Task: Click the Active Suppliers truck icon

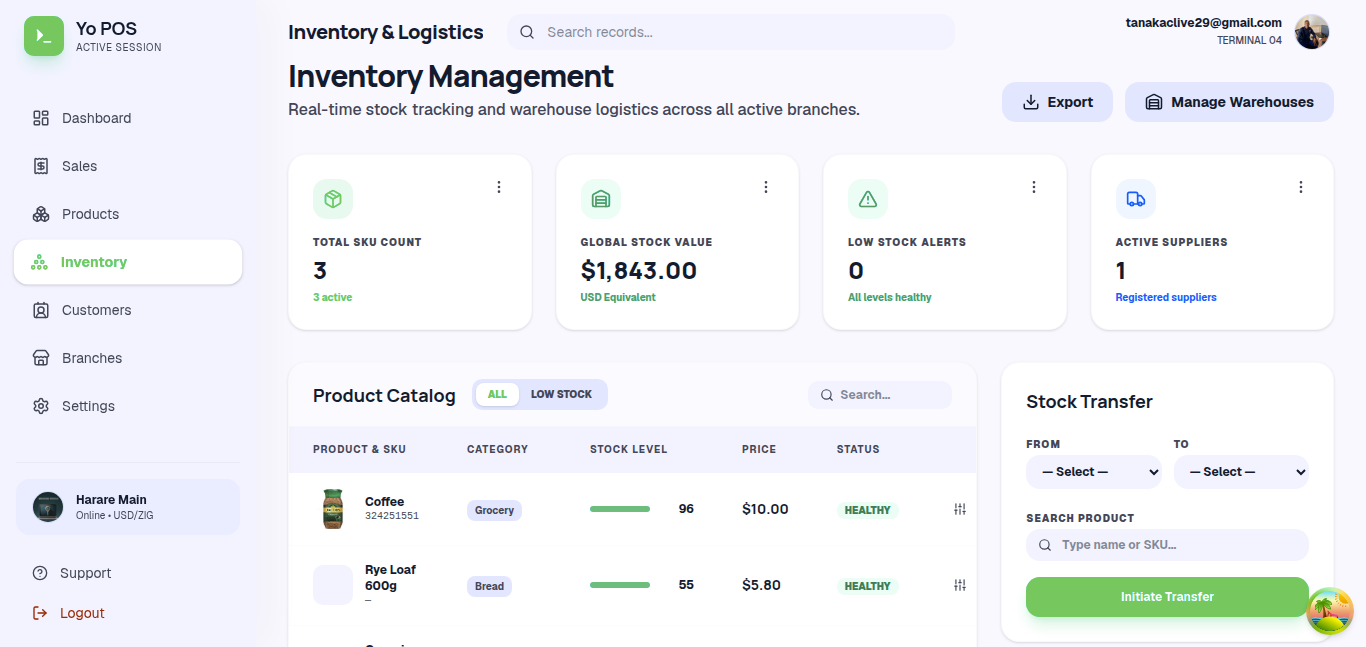Action: point(1136,199)
